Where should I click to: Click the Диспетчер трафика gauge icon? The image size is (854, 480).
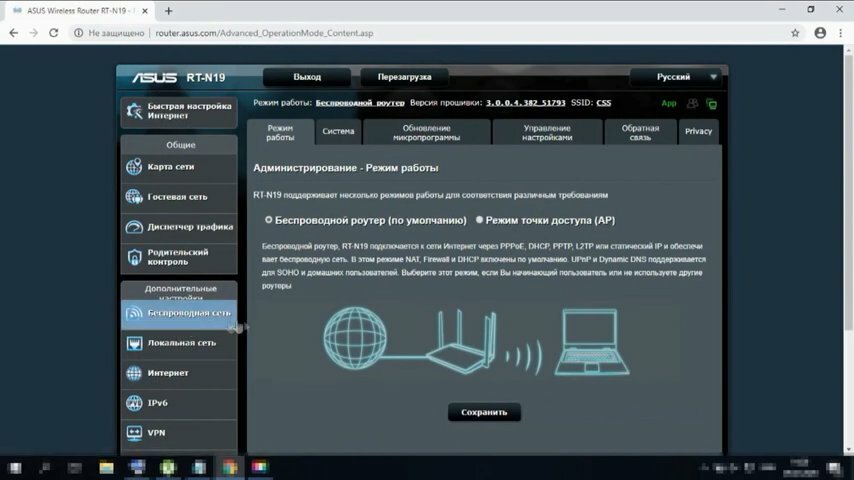[x=134, y=227]
